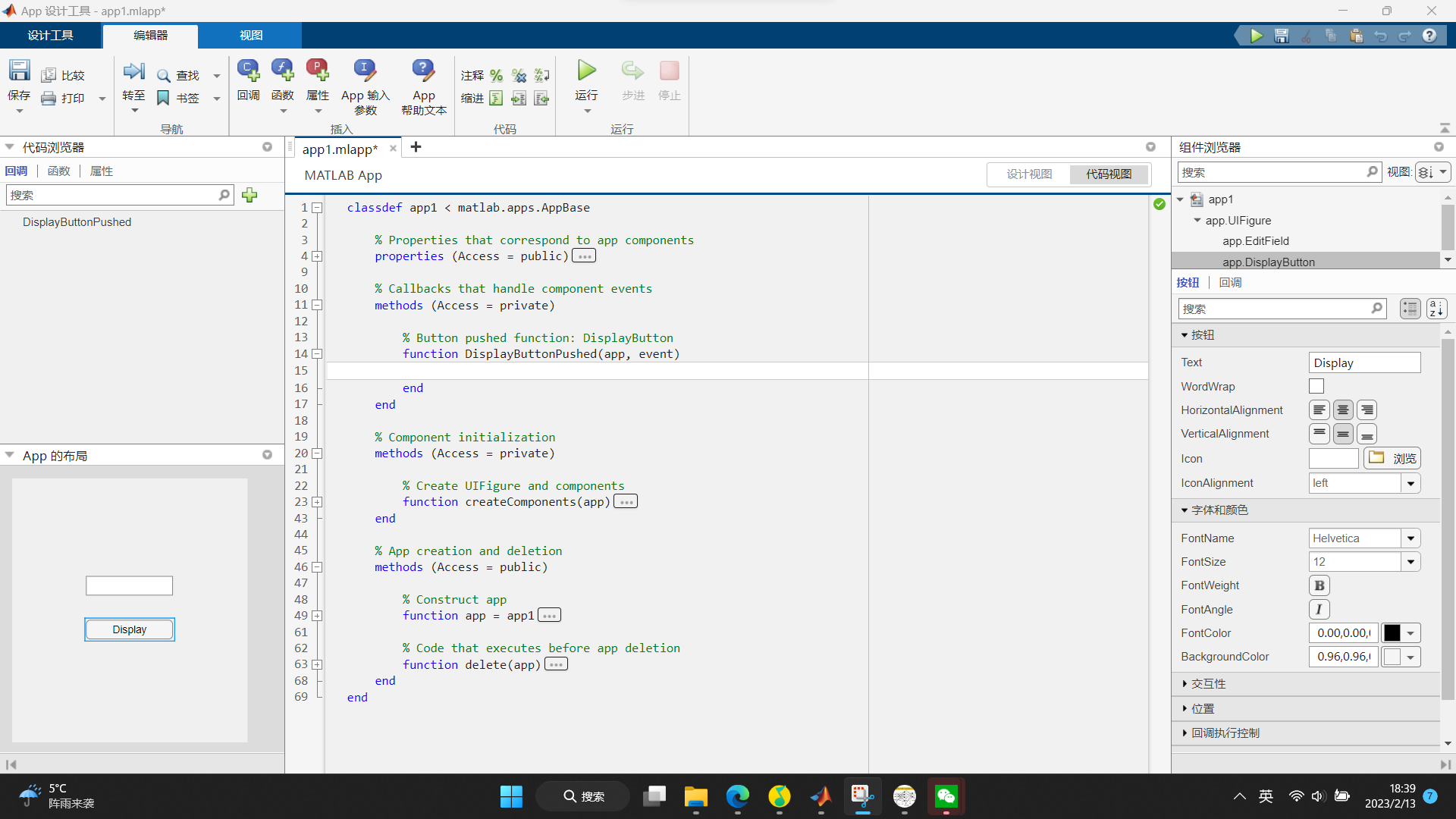Switch to the 回调 tab in component inspector
Screen dimensions: 1456x819
1231,282
